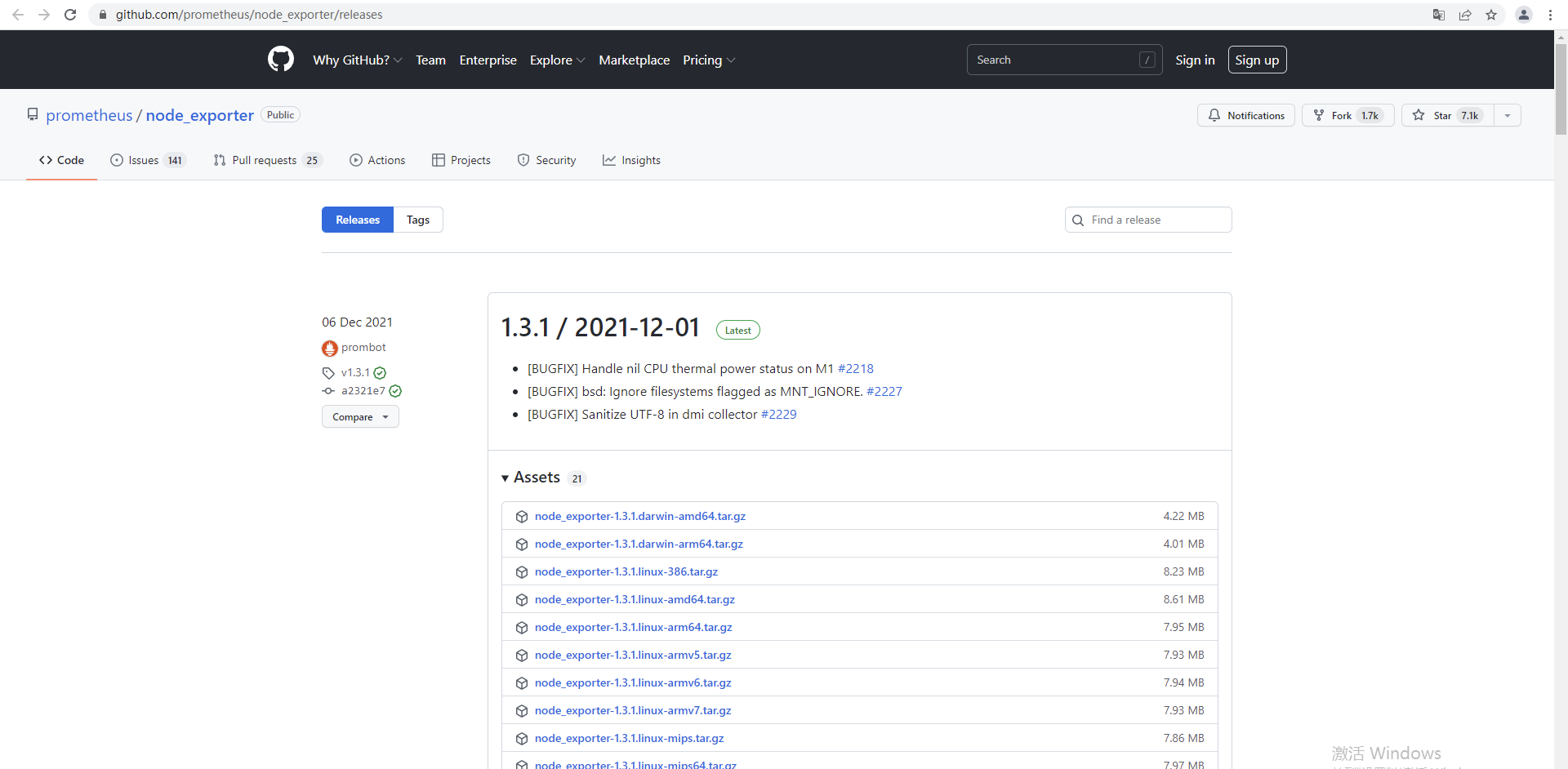This screenshot has height=769, width=1568.
Task: Open Chrome's three-dot menu
Action: coord(1550,15)
